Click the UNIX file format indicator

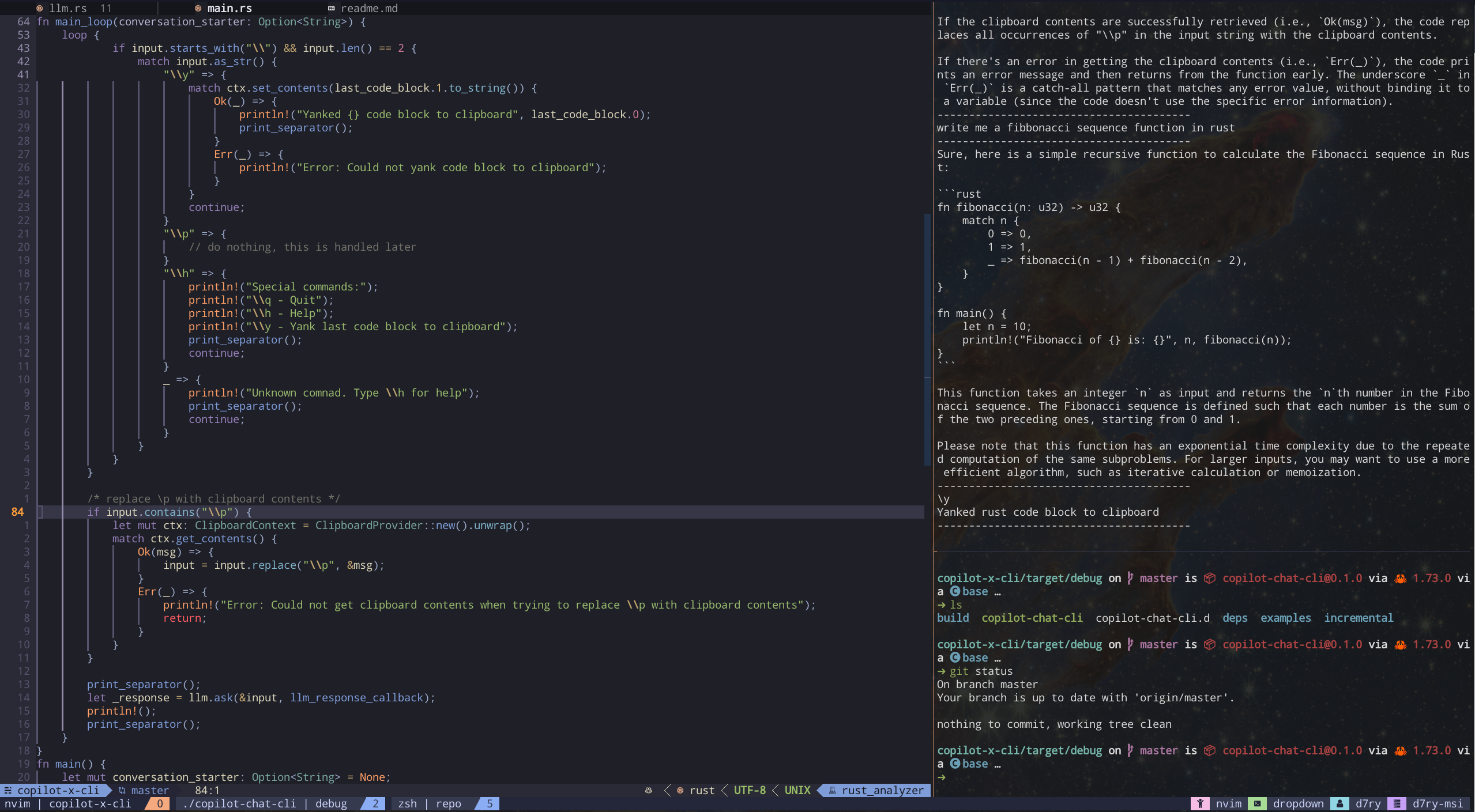click(x=797, y=790)
